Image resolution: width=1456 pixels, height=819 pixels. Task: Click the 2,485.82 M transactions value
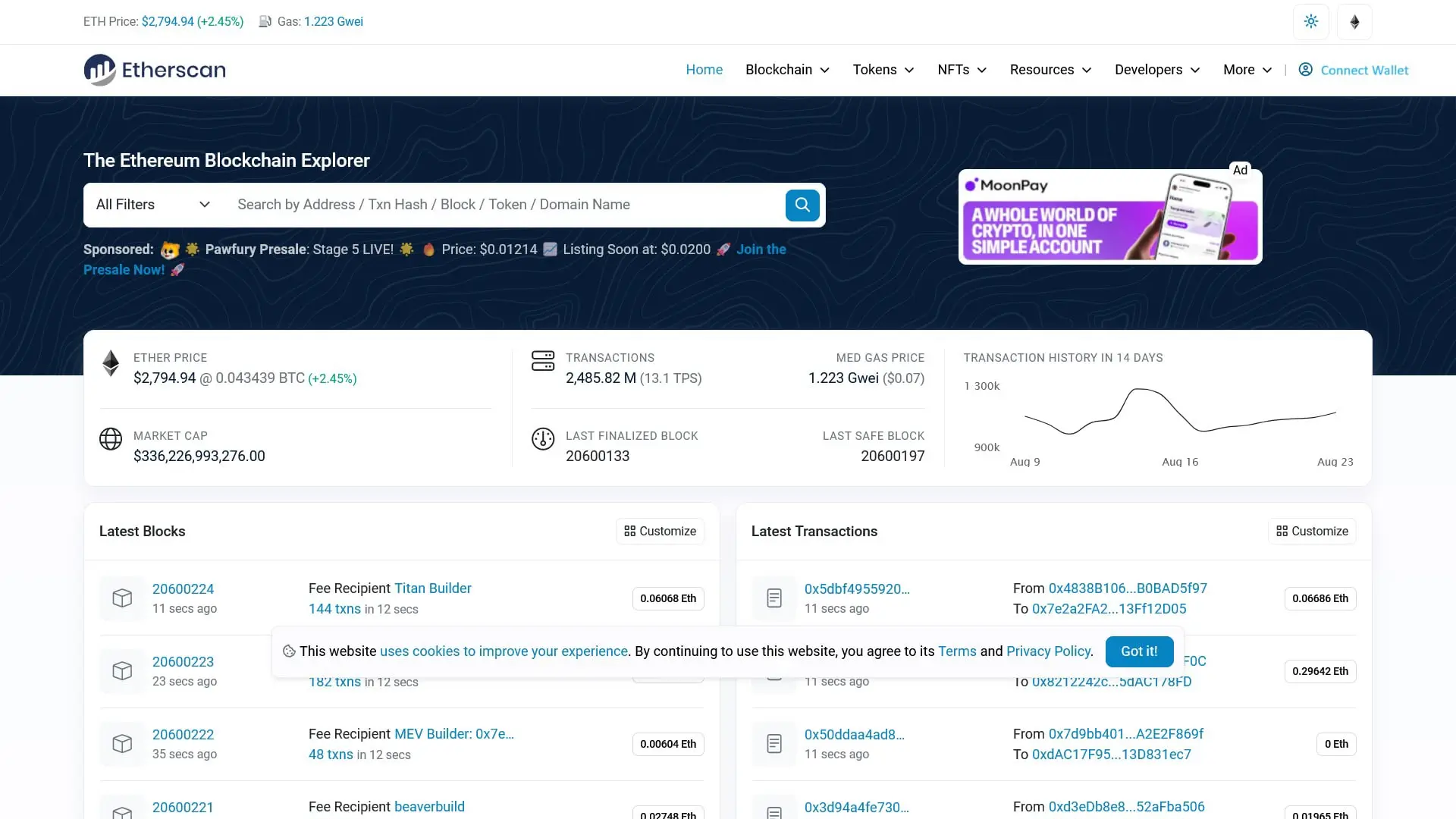(601, 378)
